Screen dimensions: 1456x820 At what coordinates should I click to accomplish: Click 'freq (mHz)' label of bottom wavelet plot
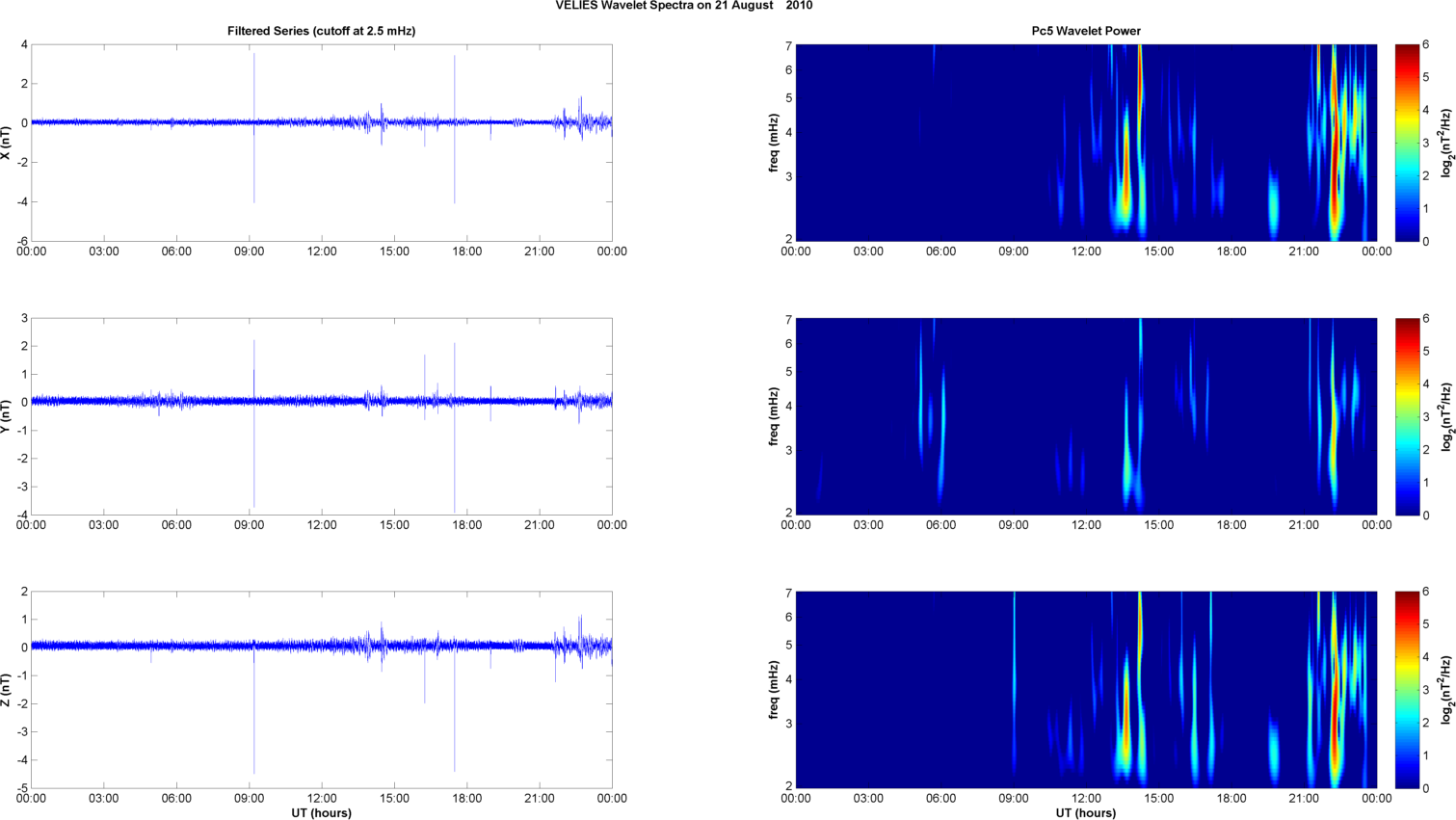point(773,690)
